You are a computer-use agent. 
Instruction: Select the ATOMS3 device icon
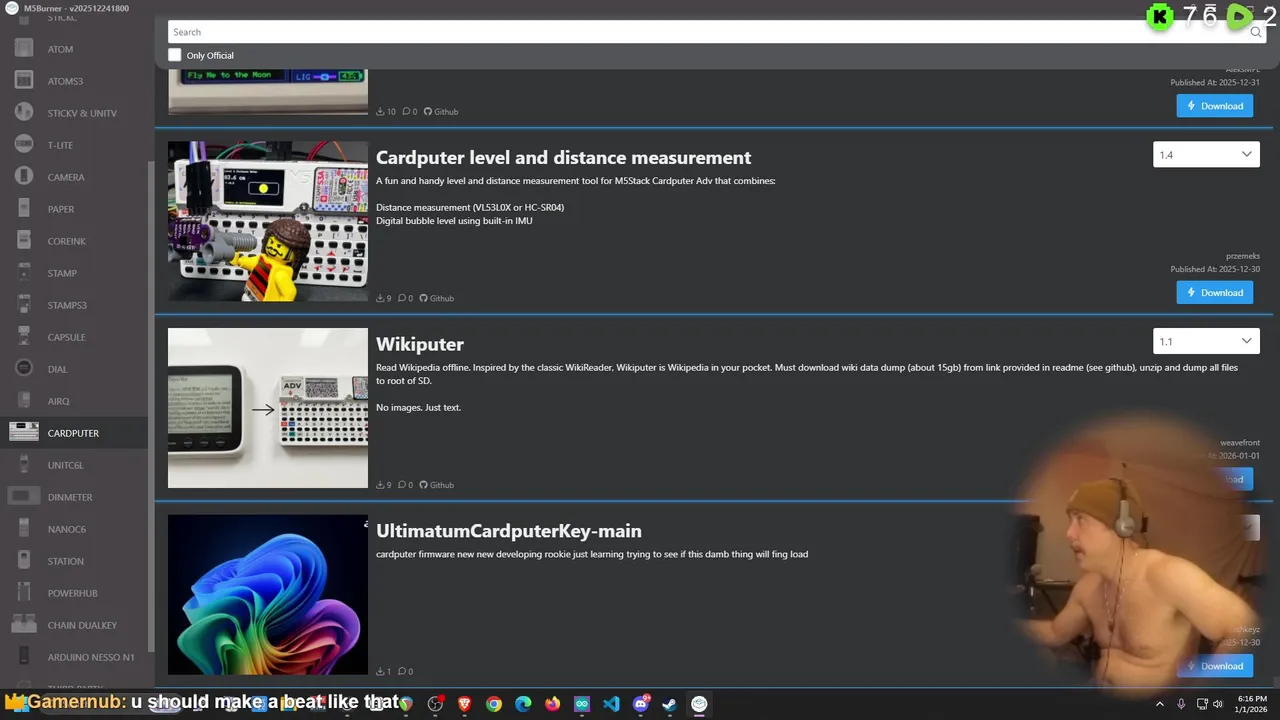(x=24, y=81)
